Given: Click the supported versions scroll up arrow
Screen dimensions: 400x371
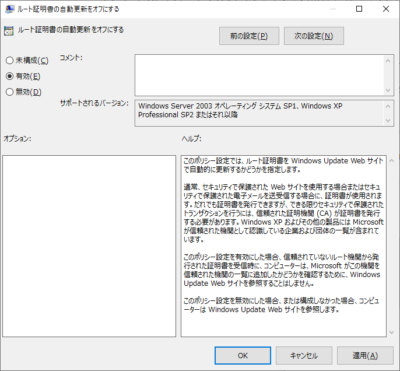Looking at the screenshot, I should click(388, 106).
